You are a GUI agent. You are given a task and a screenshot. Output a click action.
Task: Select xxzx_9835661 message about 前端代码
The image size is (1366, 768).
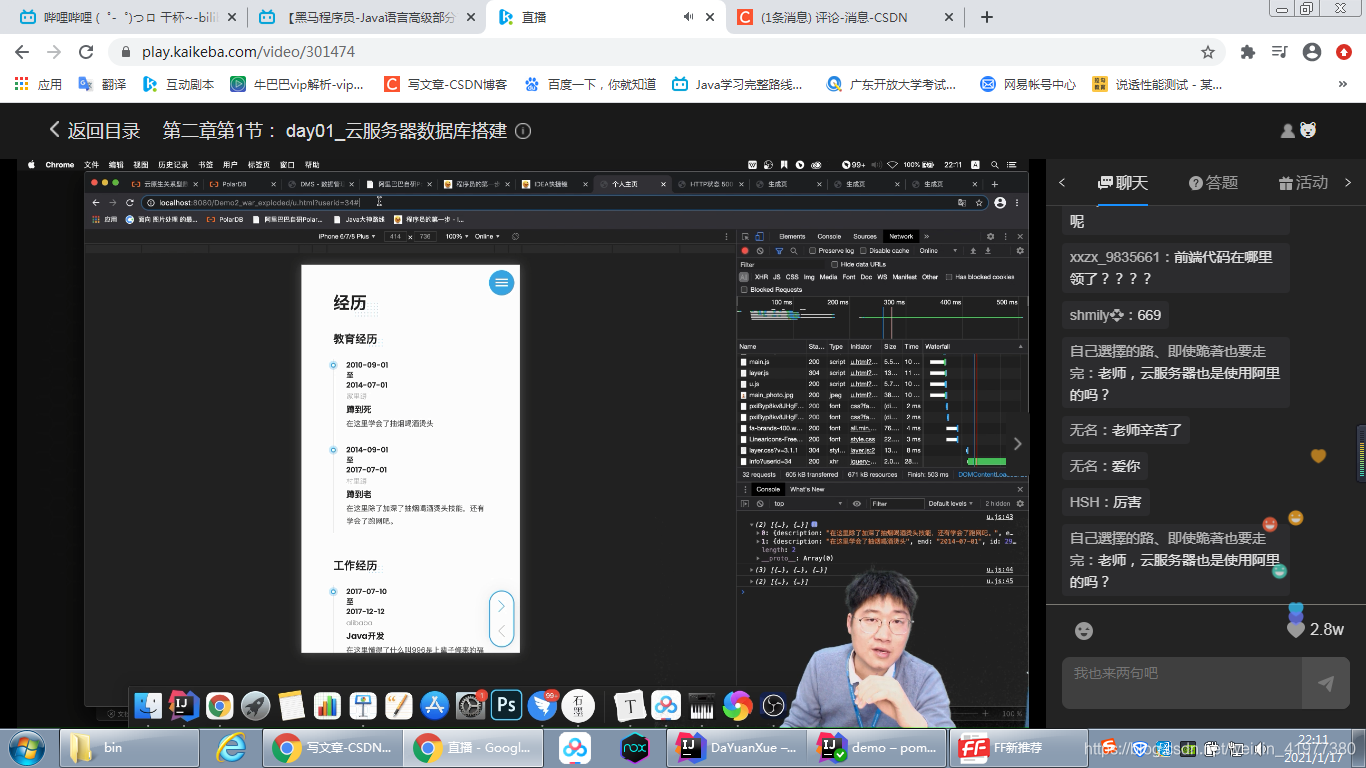coord(1175,268)
